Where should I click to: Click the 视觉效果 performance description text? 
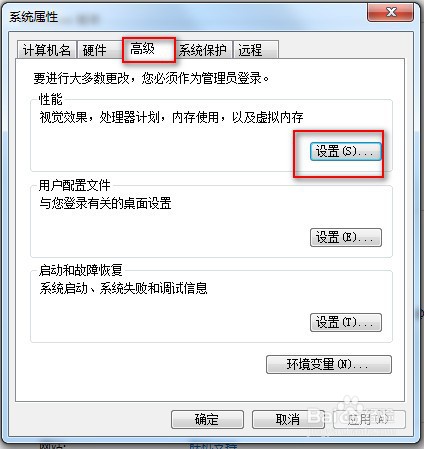[x=171, y=117]
